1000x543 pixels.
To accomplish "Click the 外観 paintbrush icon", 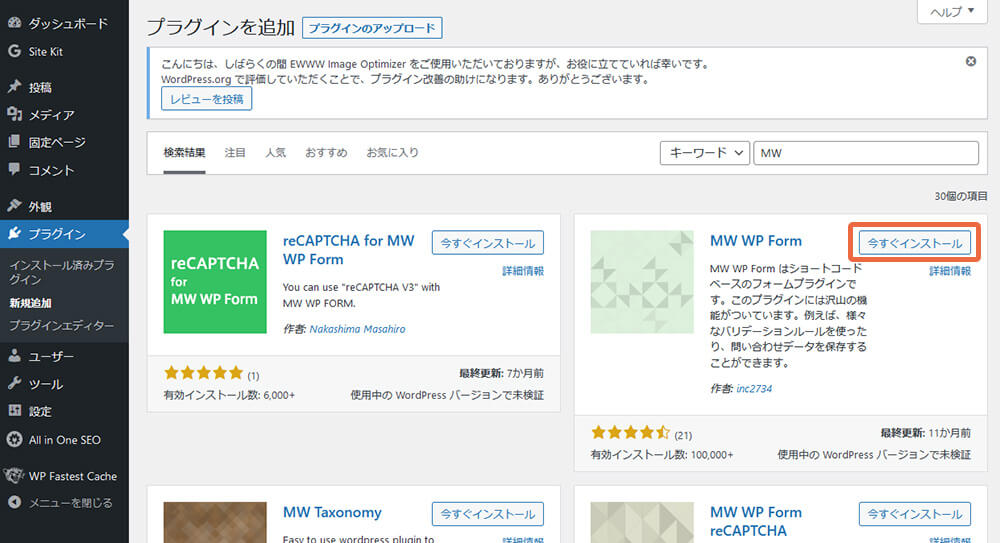I will (14, 205).
